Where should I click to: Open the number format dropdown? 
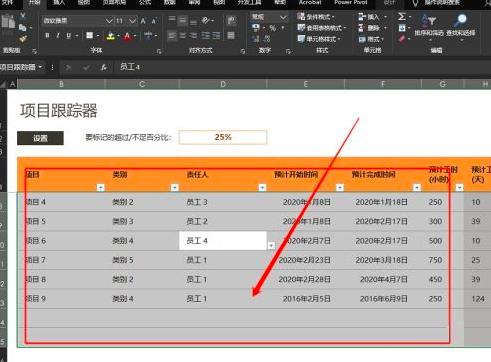tap(283, 17)
